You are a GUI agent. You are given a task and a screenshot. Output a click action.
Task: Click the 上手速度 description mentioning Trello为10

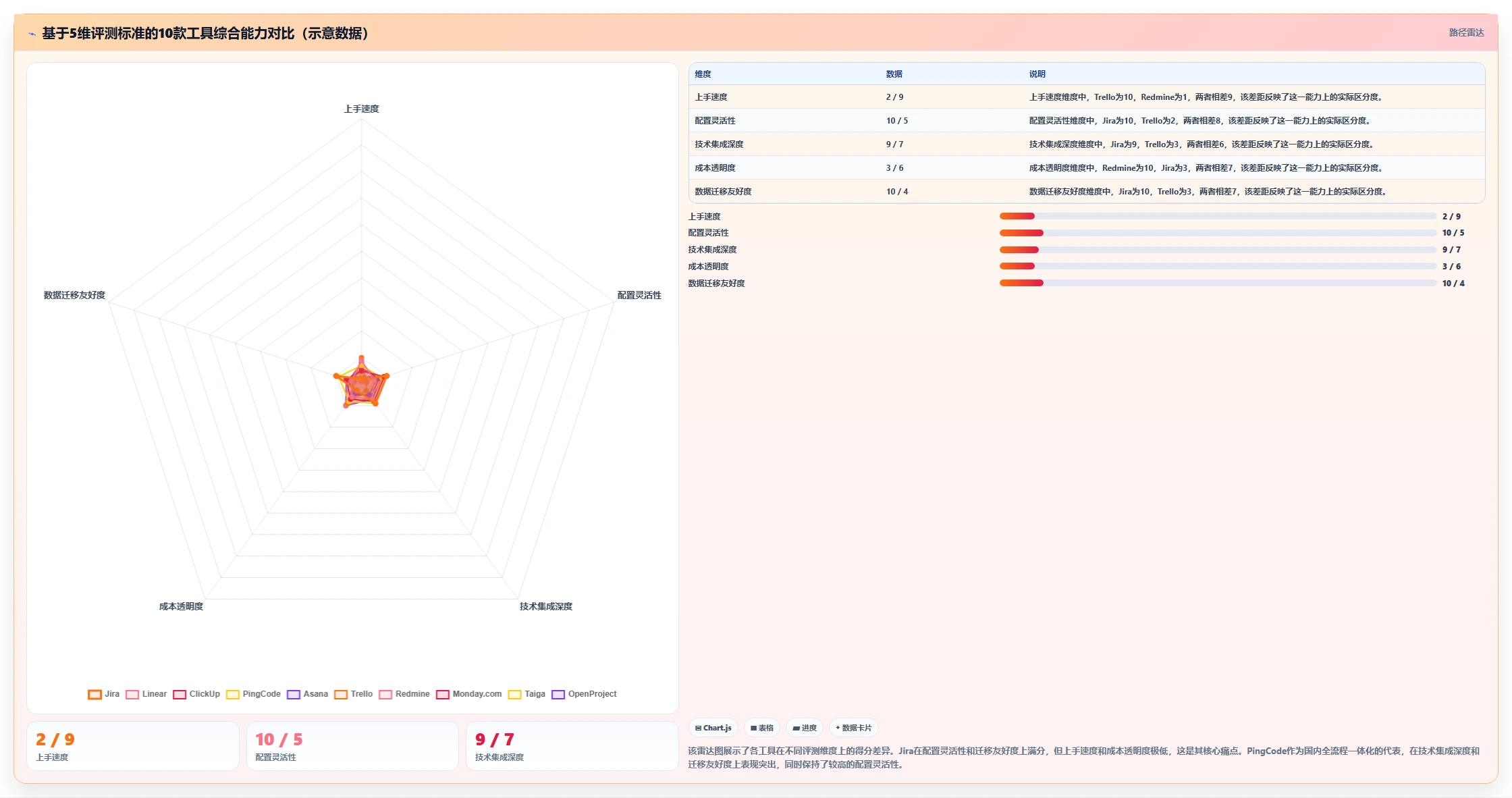(1207, 97)
